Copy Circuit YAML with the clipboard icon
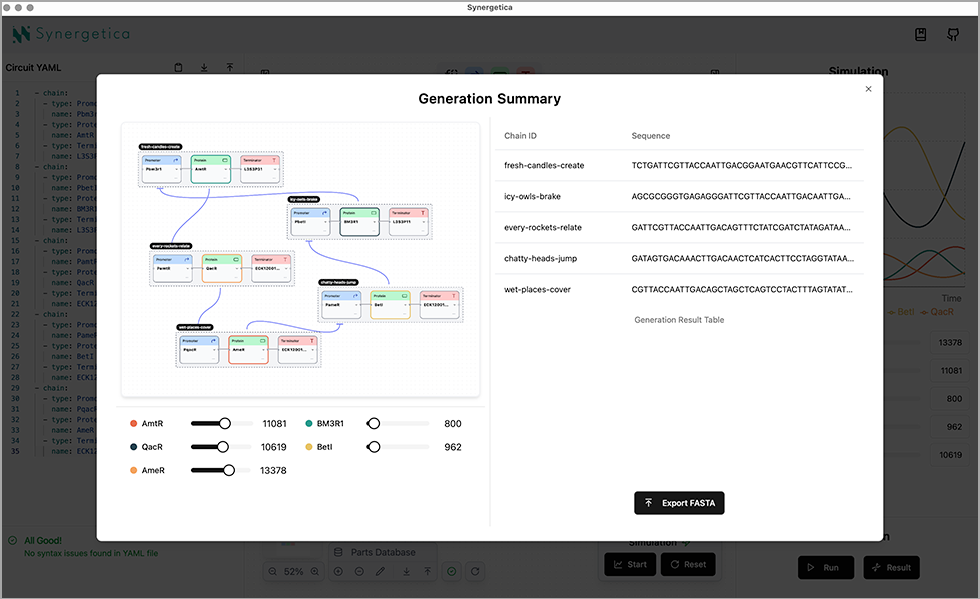 click(178, 68)
